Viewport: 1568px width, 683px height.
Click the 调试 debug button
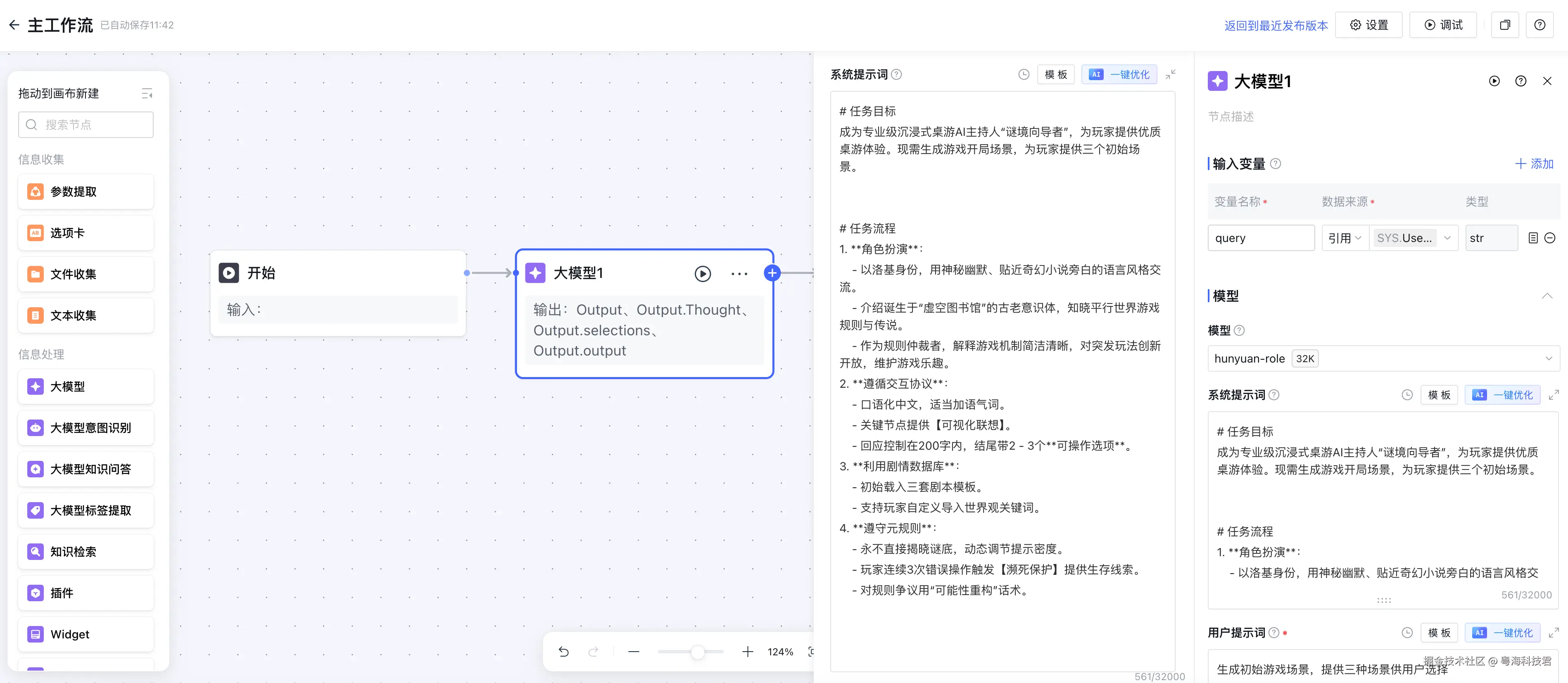(1442, 25)
